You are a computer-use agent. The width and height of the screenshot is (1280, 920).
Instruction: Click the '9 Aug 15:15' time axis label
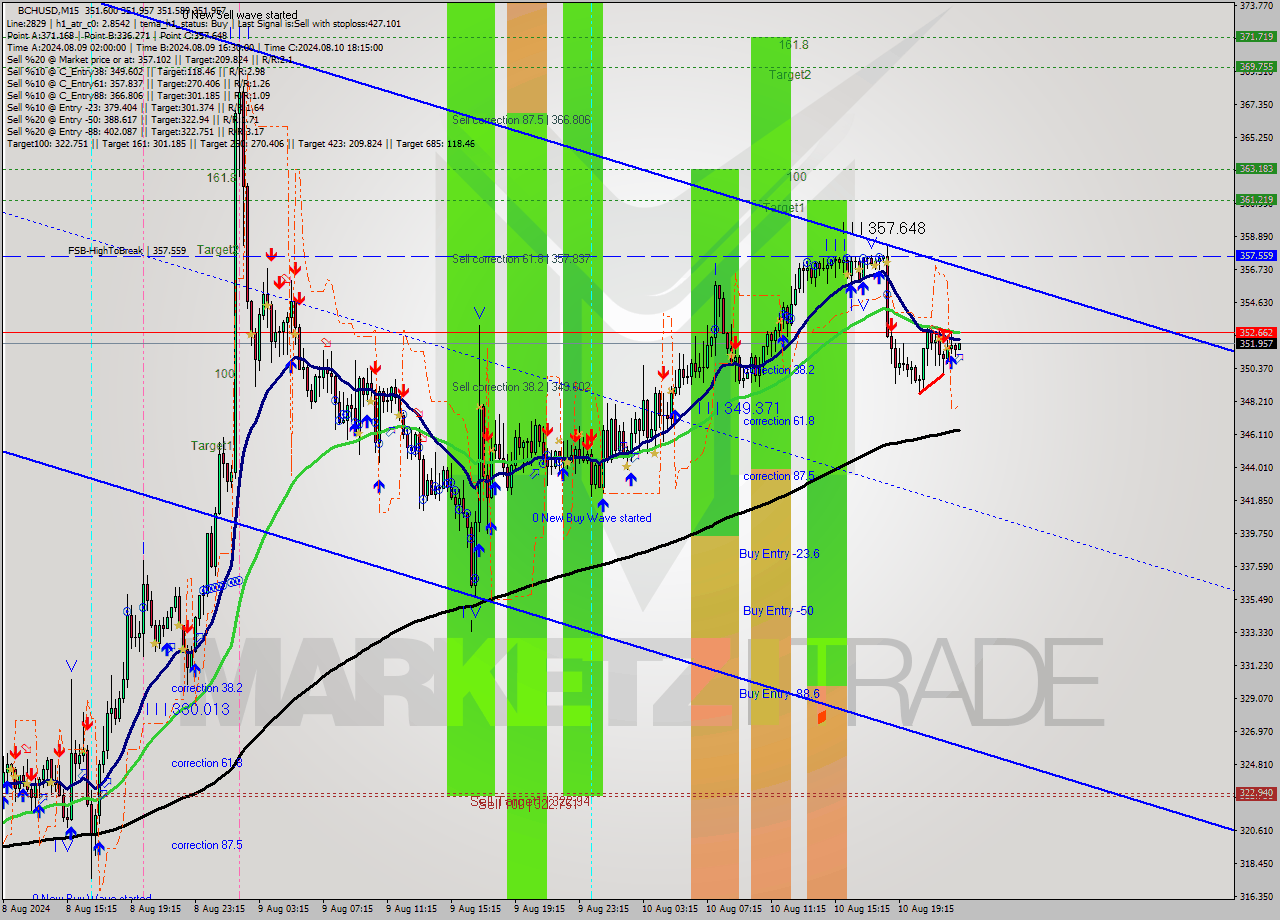474,910
